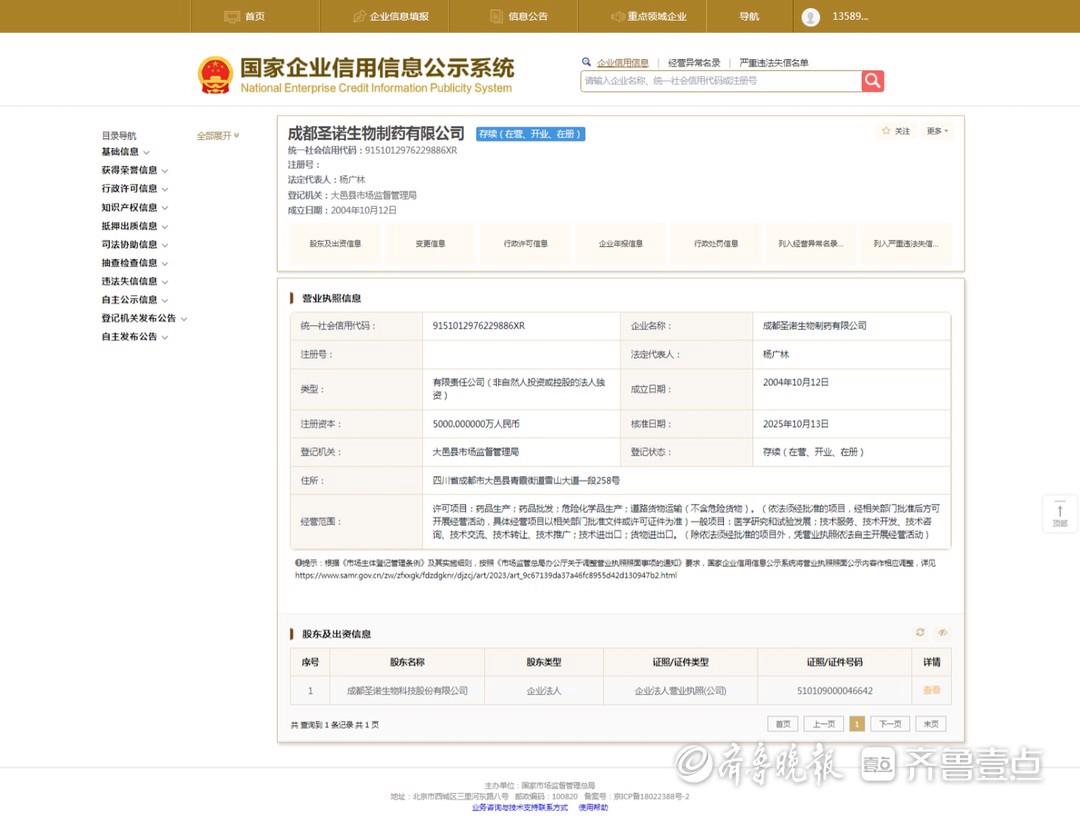
Task: Click the refresh icon in 股东及出资信息 section
Action: click(x=920, y=632)
